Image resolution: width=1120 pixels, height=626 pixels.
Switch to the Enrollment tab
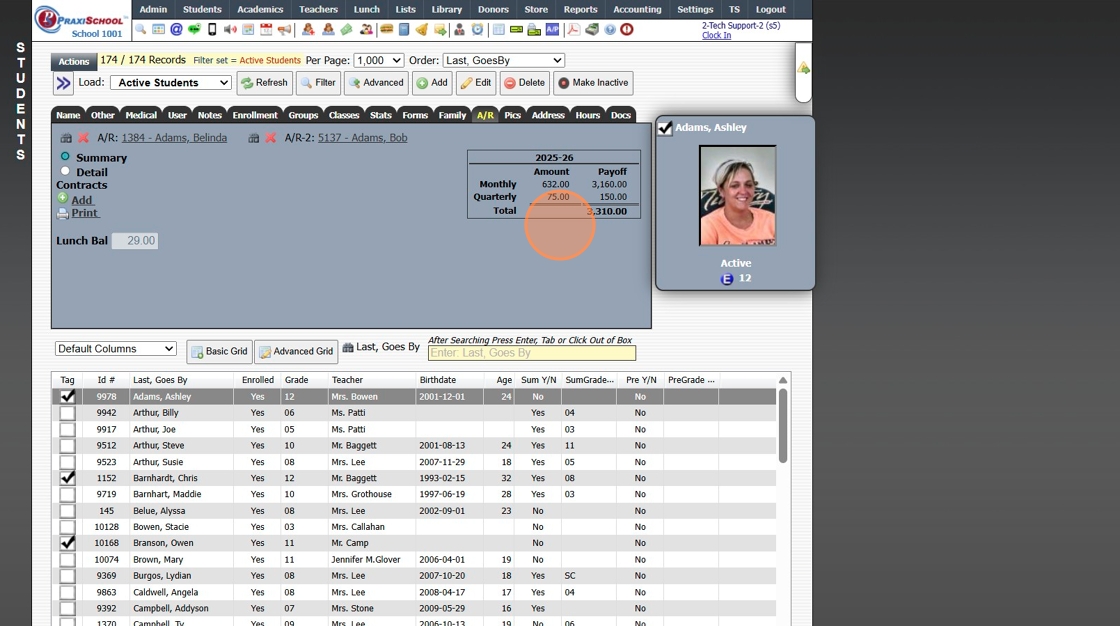click(x=255, y=115)
